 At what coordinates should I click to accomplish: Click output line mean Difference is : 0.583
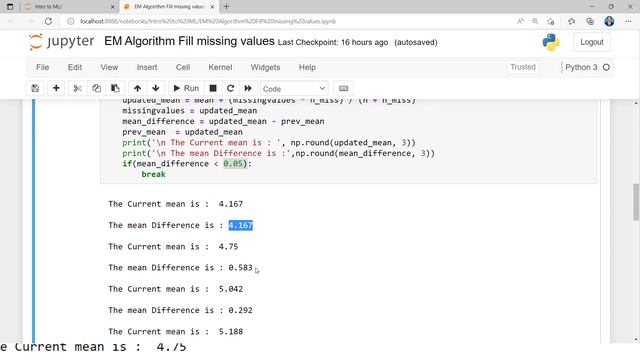[x=180, y=268]
